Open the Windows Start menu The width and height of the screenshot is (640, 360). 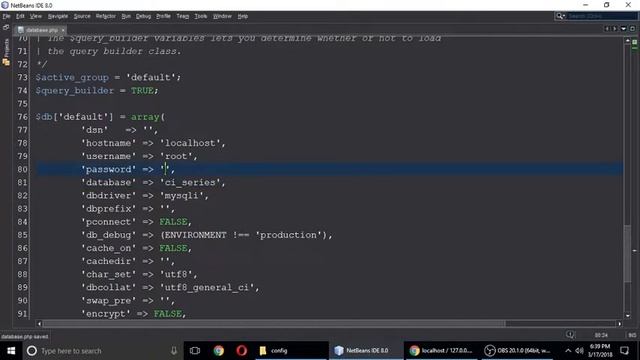coord(11,351)
